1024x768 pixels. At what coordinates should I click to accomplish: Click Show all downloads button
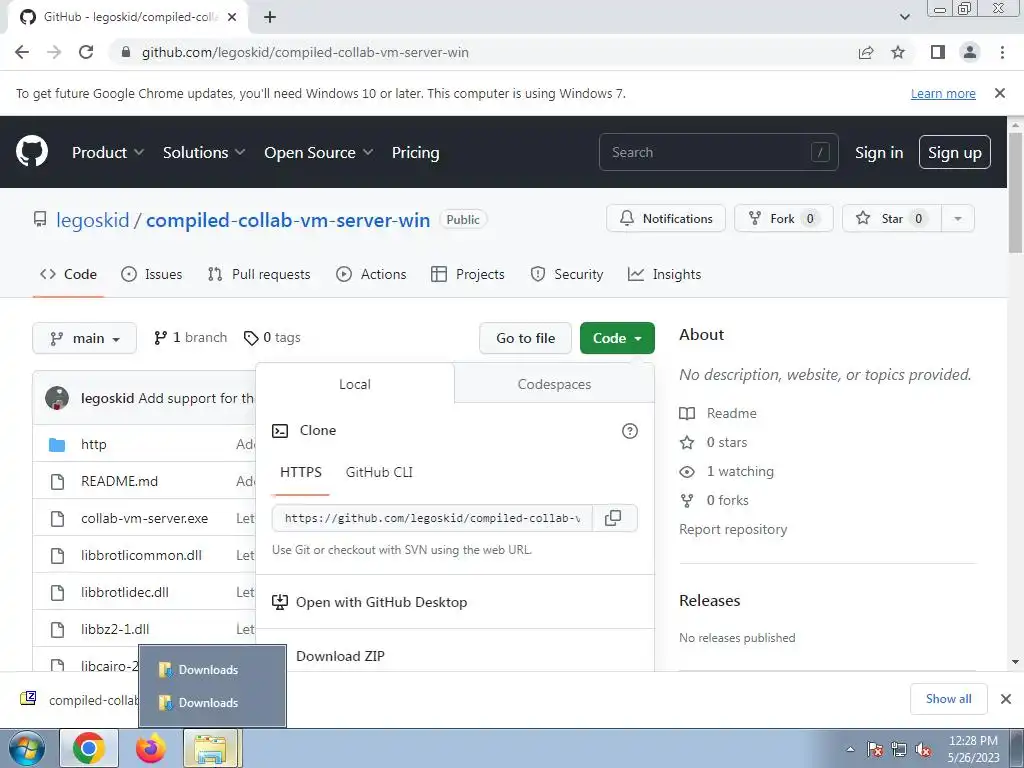pyautogui.click(x=948, y=699)
